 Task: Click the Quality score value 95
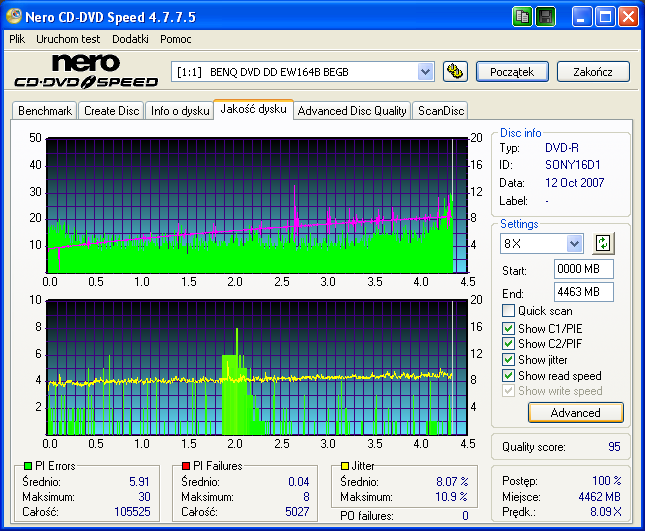click(x=614, y=447)
